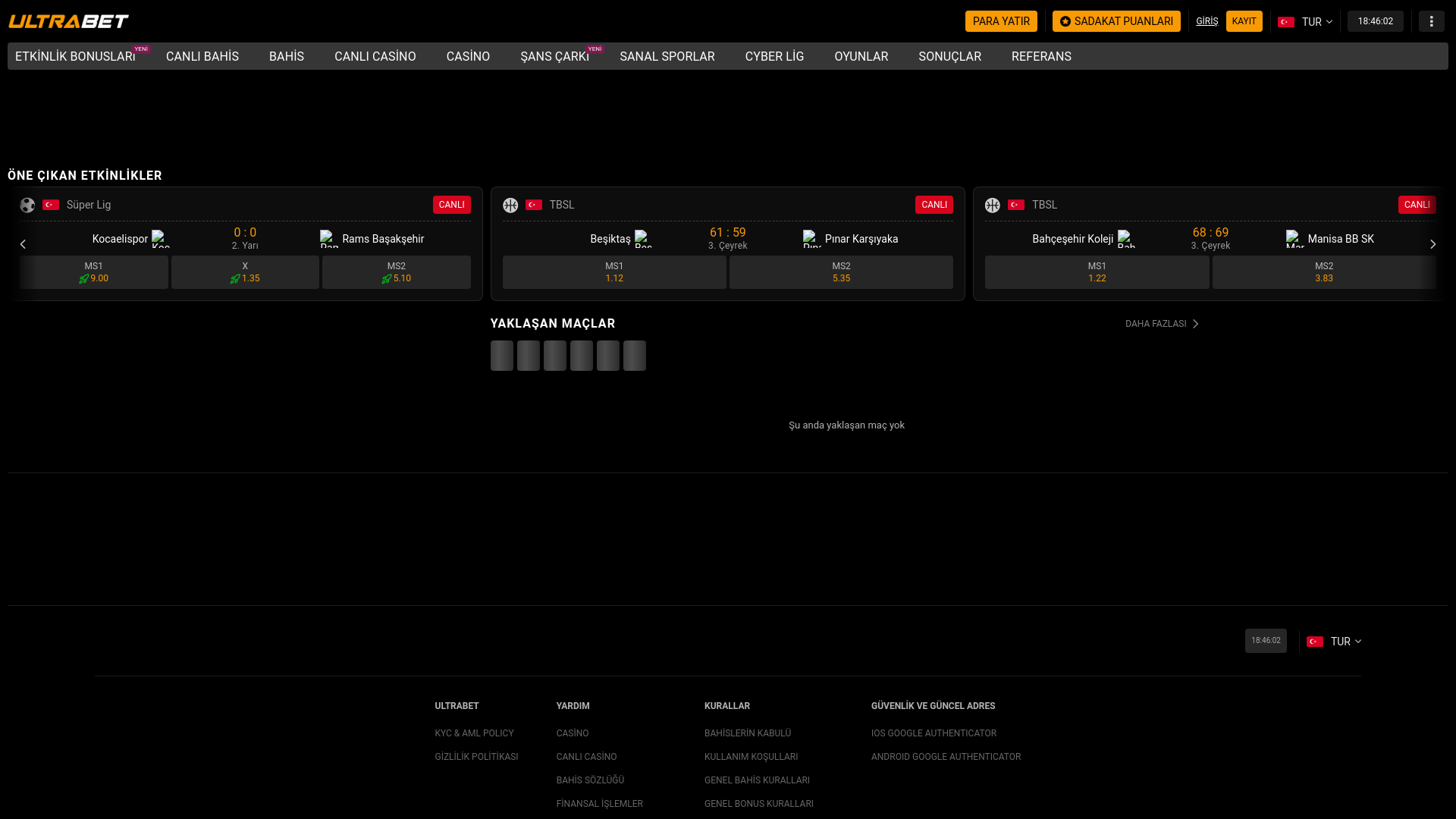Open Android Google Authenticator link

click(946, 757)
